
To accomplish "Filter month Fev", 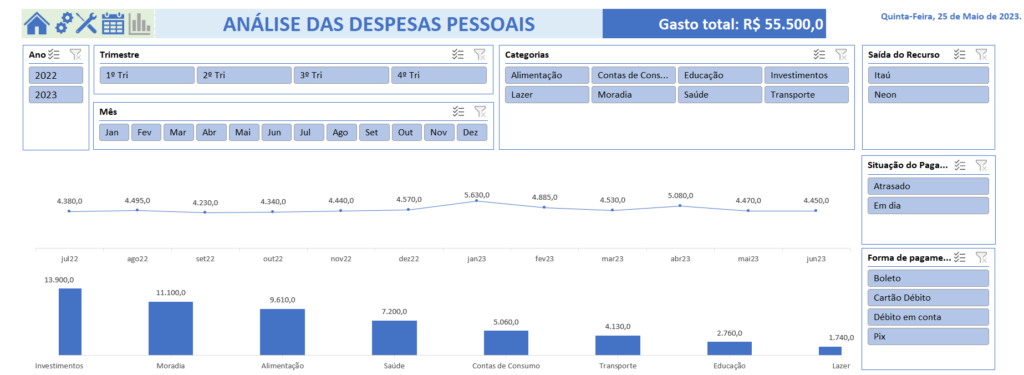I will (x=146, y=133).
